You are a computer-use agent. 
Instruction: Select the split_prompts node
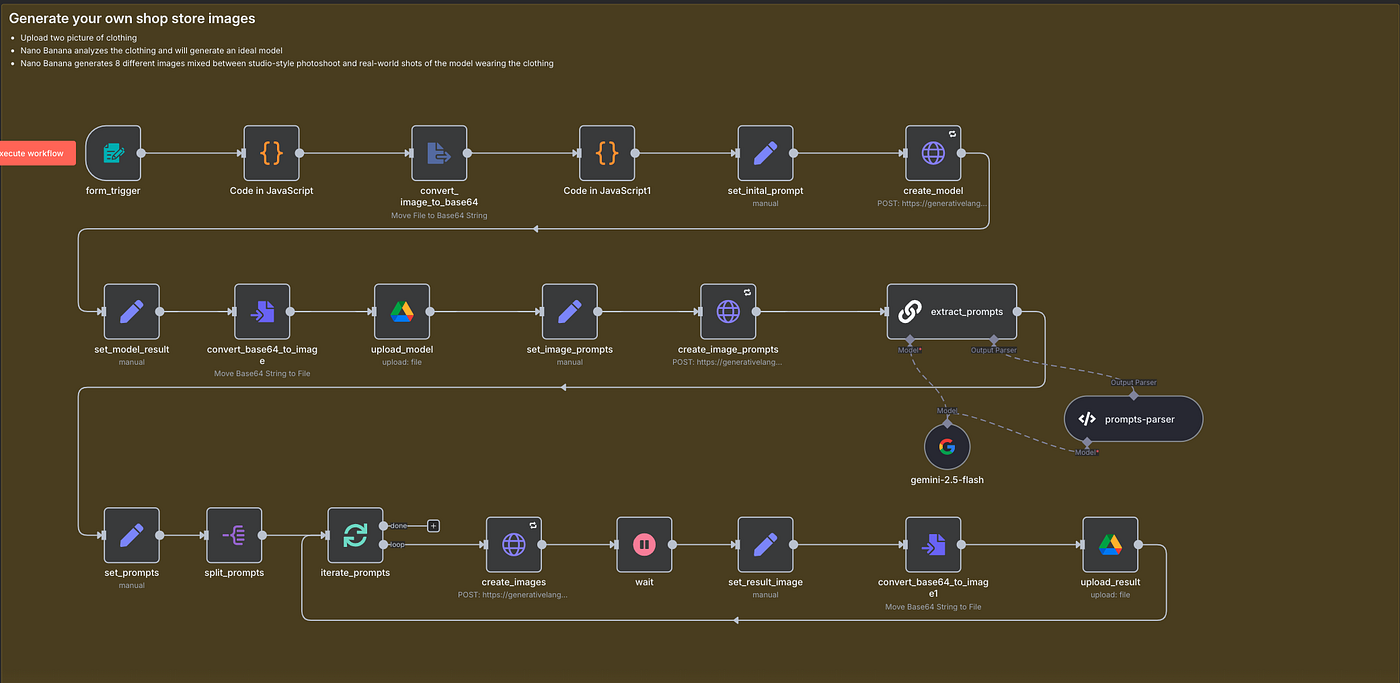[x=234, y=536]
